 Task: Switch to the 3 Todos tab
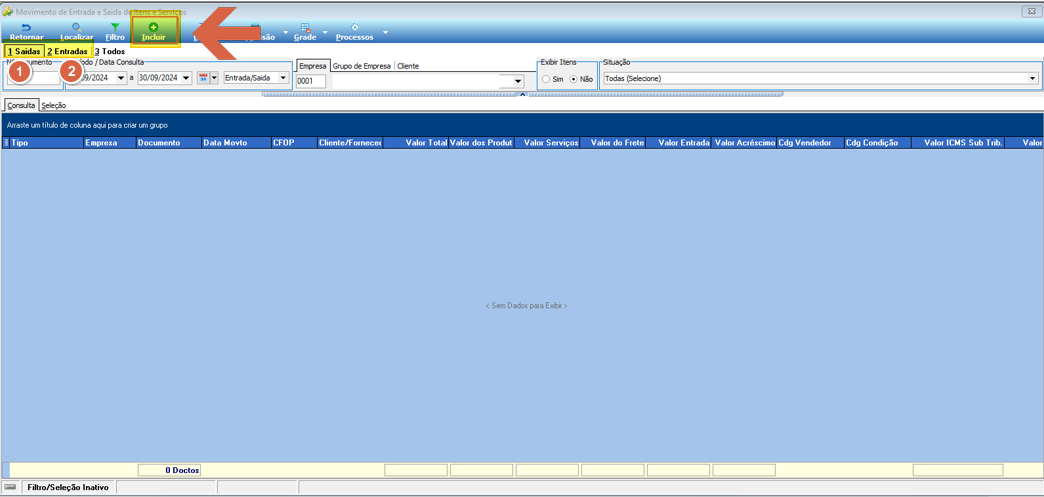pos(109,51)
